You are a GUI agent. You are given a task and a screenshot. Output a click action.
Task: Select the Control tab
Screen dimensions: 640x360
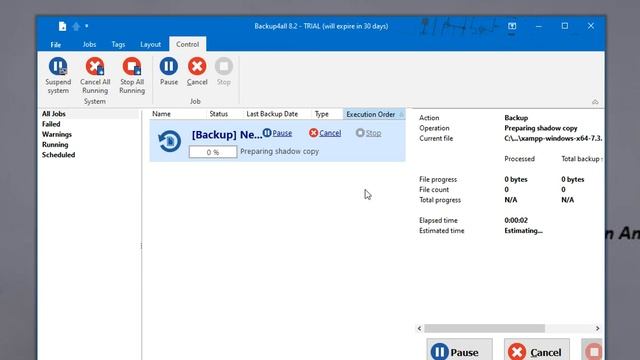click(x=187, y=44)
